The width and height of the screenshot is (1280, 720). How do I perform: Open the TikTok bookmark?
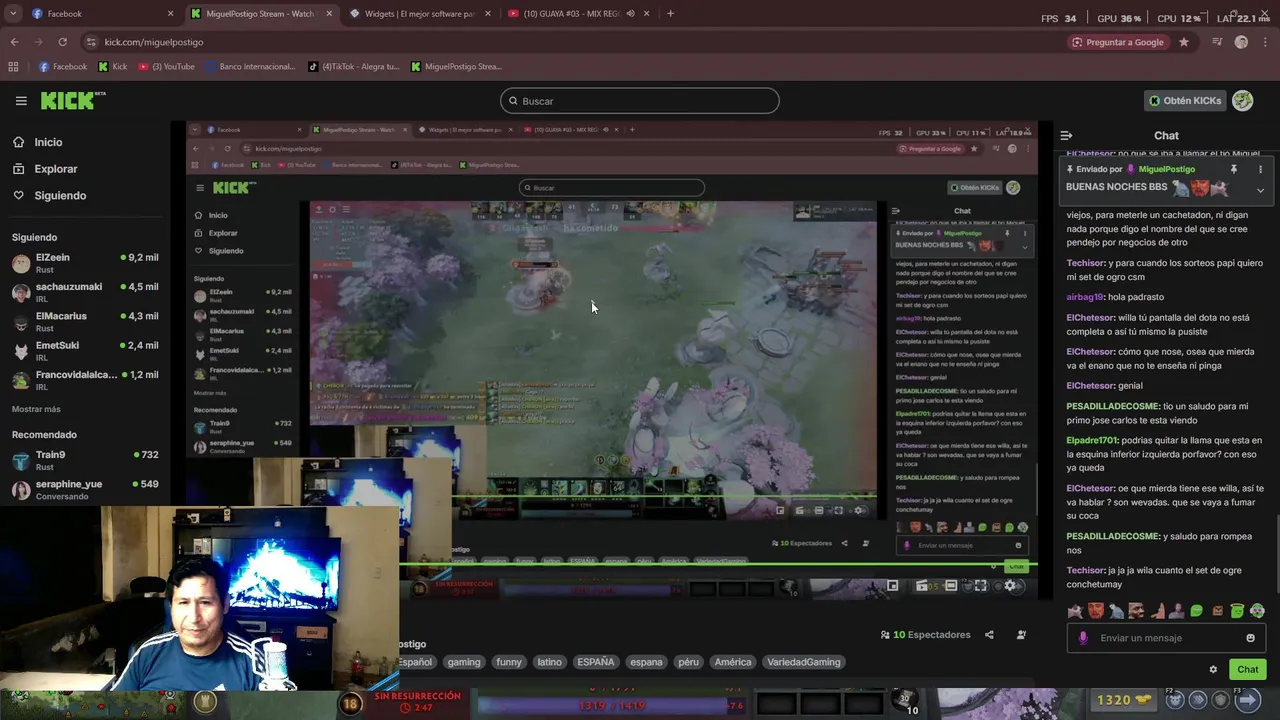point(353,67)
